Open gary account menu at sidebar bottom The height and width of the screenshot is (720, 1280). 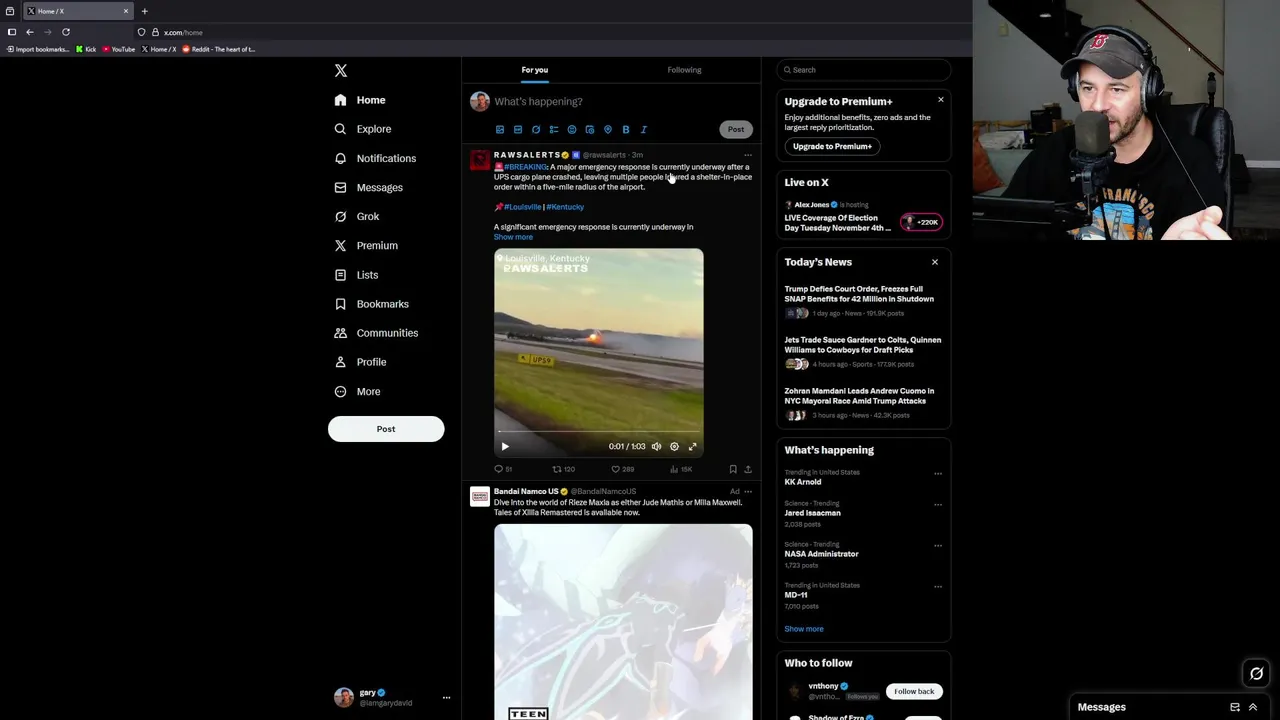(392, 697)
